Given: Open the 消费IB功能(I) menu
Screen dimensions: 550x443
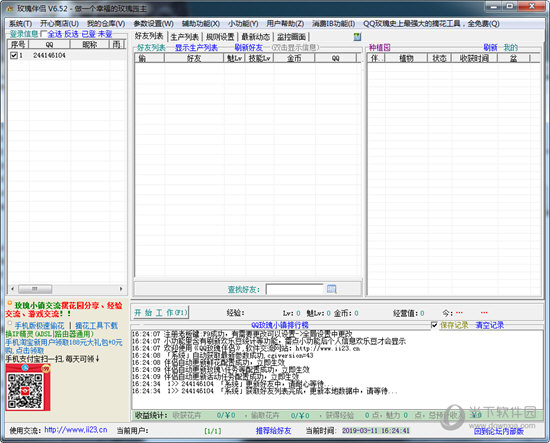Looking at the screenshot, I should click(x=334, y=24).
